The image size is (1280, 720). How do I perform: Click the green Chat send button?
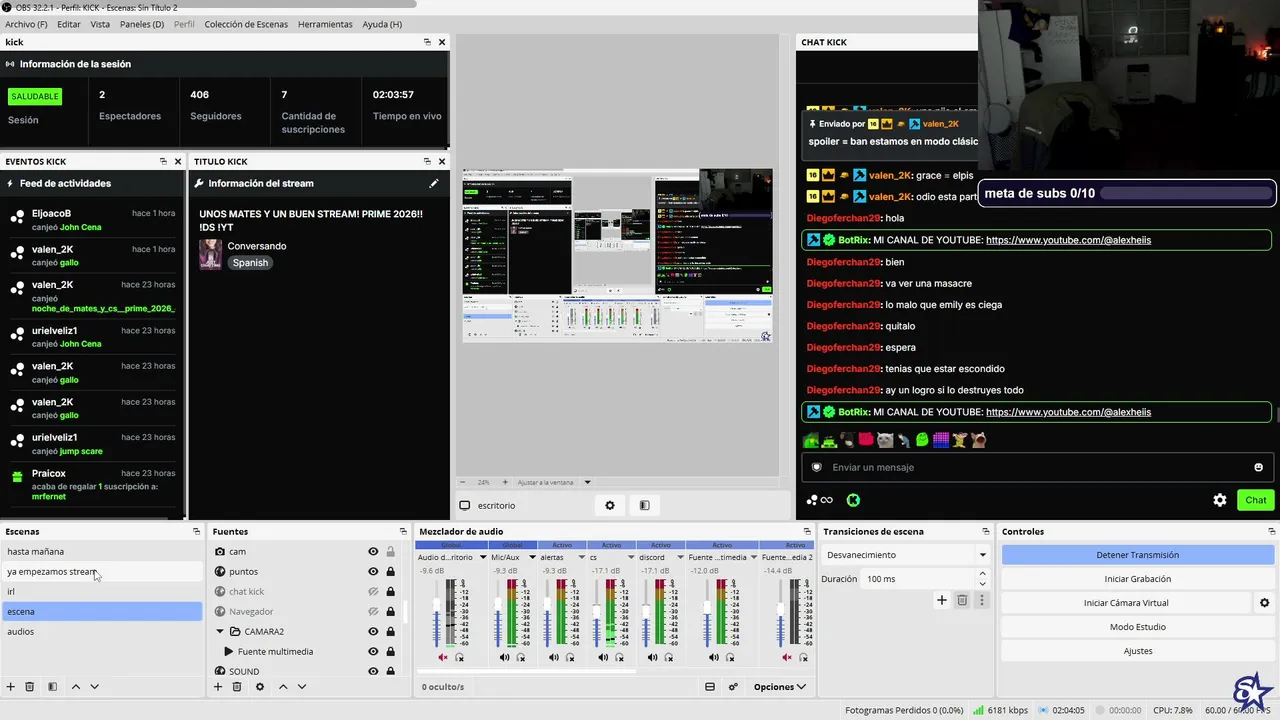1256,500
